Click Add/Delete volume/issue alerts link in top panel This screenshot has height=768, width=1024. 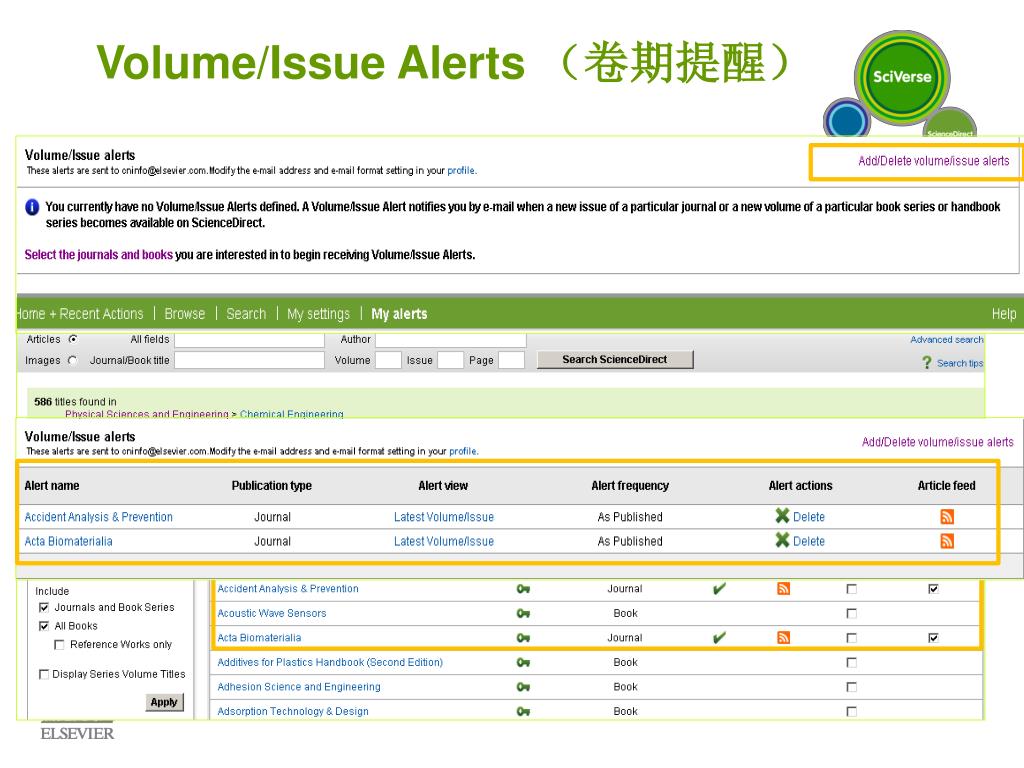coord(933,161)
